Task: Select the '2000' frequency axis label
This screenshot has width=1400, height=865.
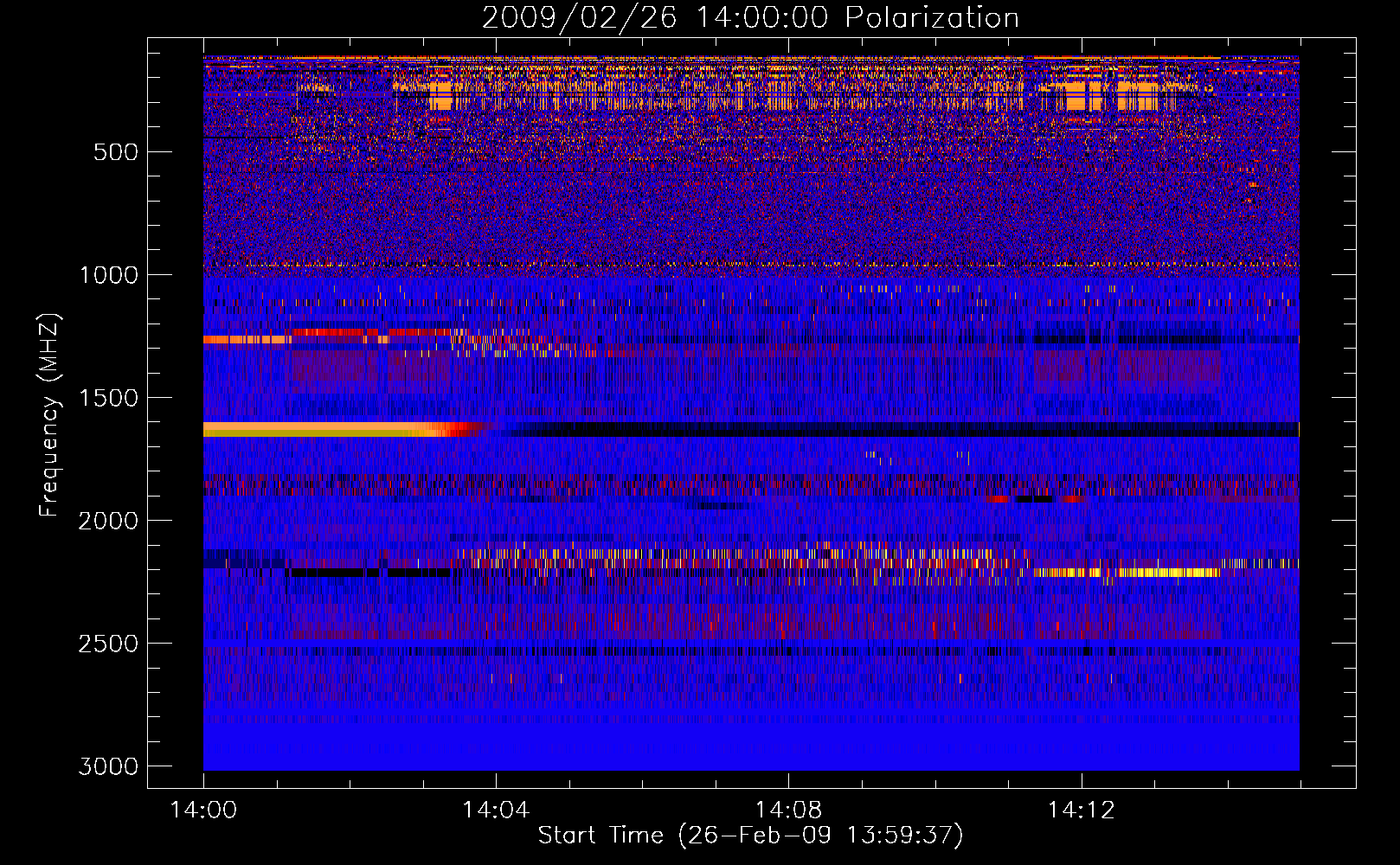Action: click(x=108, y=521)
